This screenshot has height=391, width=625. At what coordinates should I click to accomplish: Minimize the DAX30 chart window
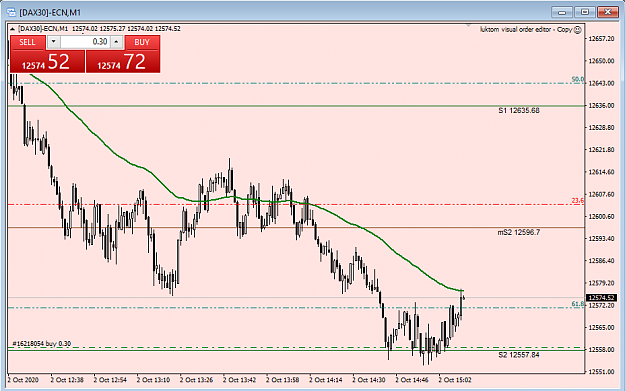(562, 12)
